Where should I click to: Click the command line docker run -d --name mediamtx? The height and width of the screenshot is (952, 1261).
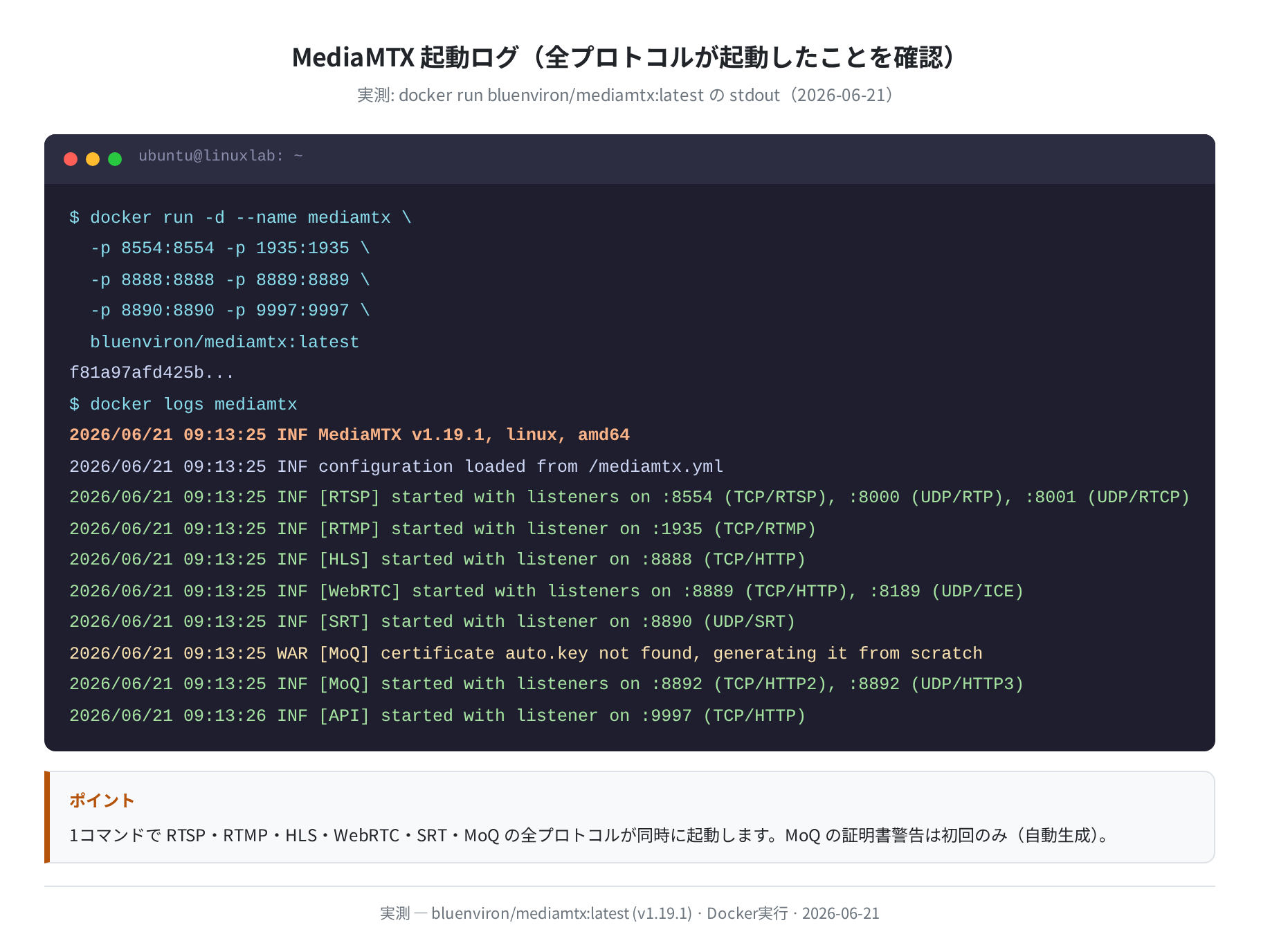point(240,218)
